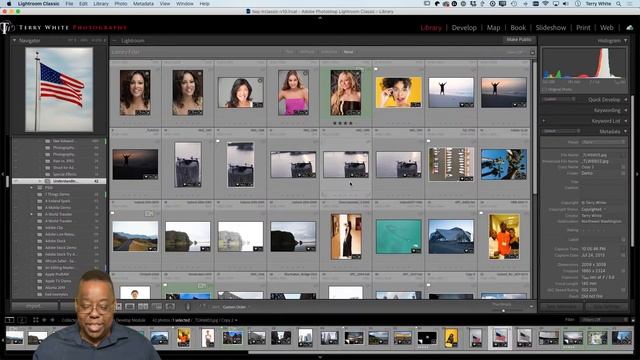
Task: Select the Painter spray can tool
Action: pyautogui.click(x=188, y=307)
